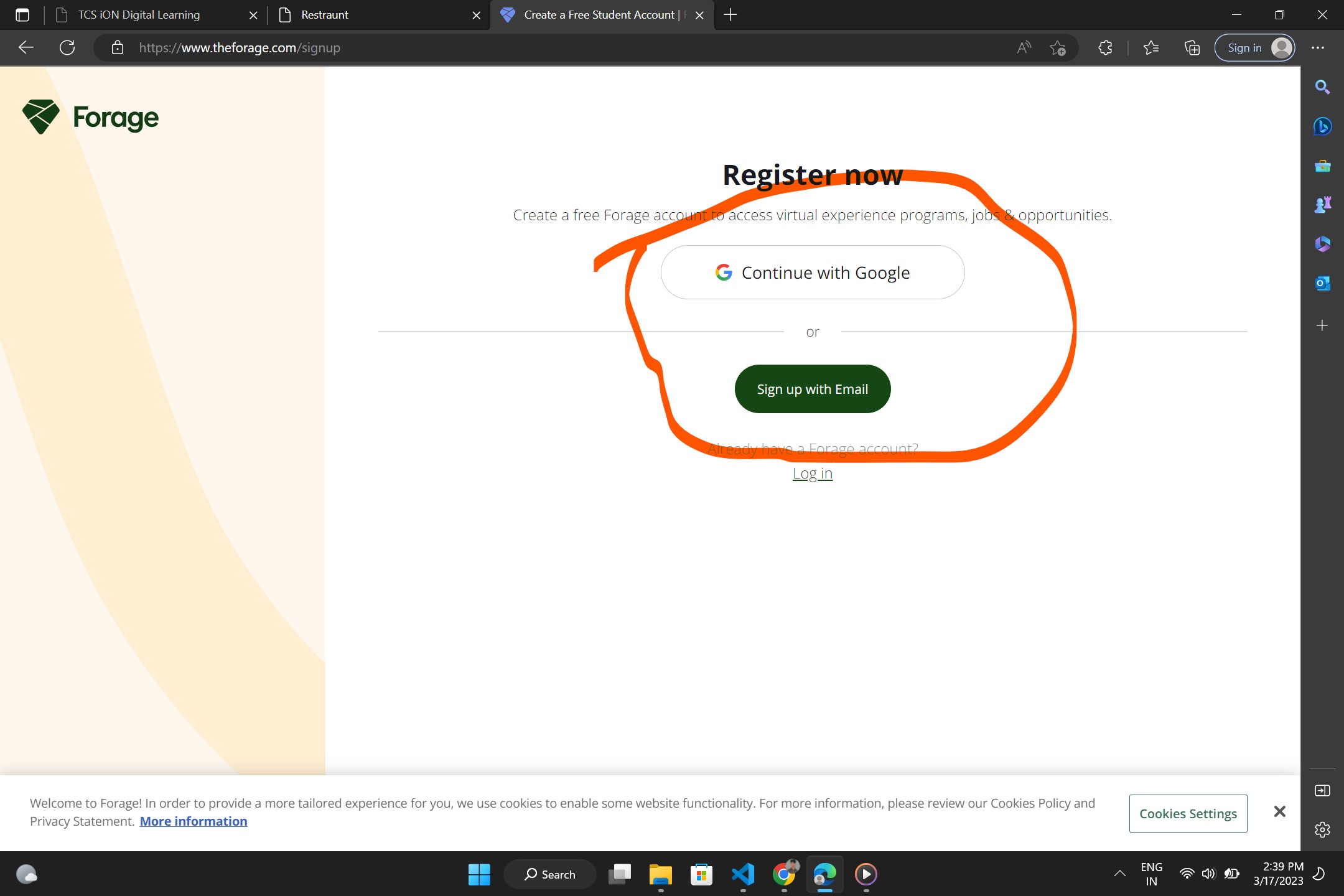Open the sidebar search icon
The image size is (1344, 896).
tap(1322, 87)
